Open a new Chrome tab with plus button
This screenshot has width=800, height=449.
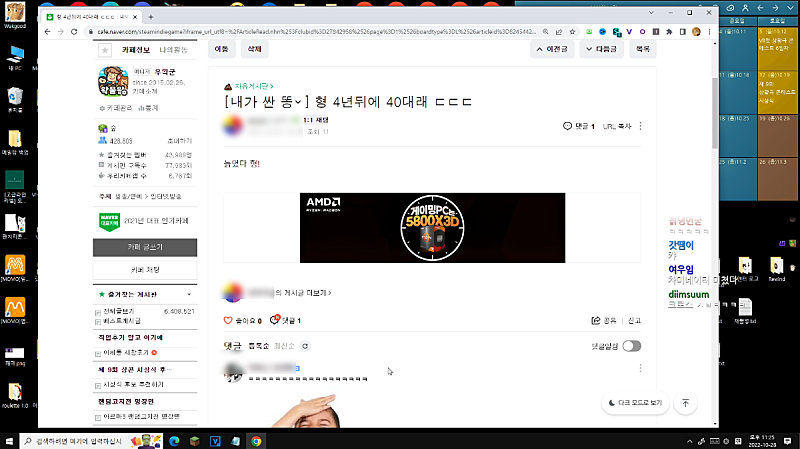[x=151, y=17]
